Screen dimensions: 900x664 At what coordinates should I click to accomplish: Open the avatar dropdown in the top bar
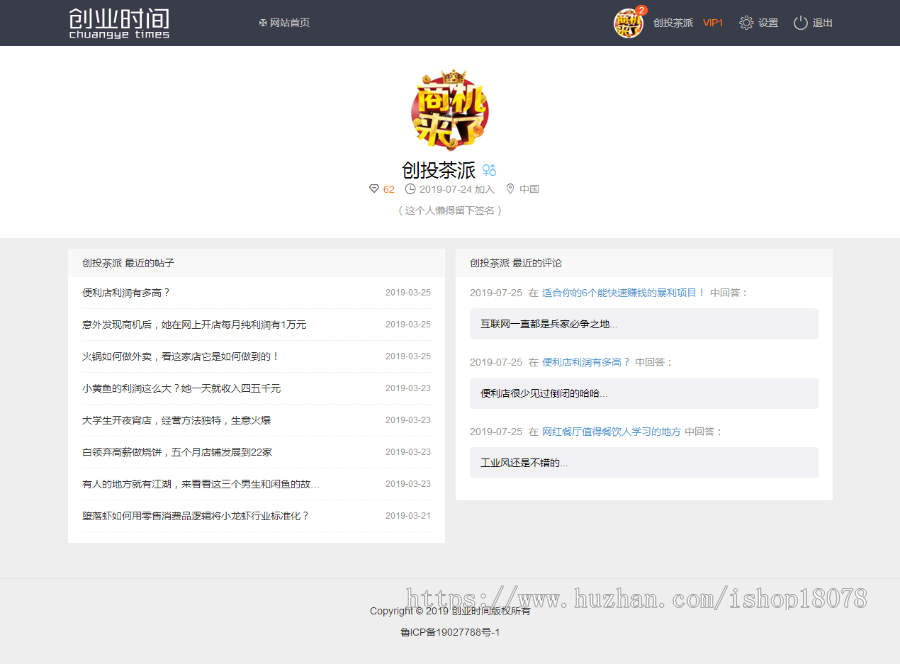628,22
